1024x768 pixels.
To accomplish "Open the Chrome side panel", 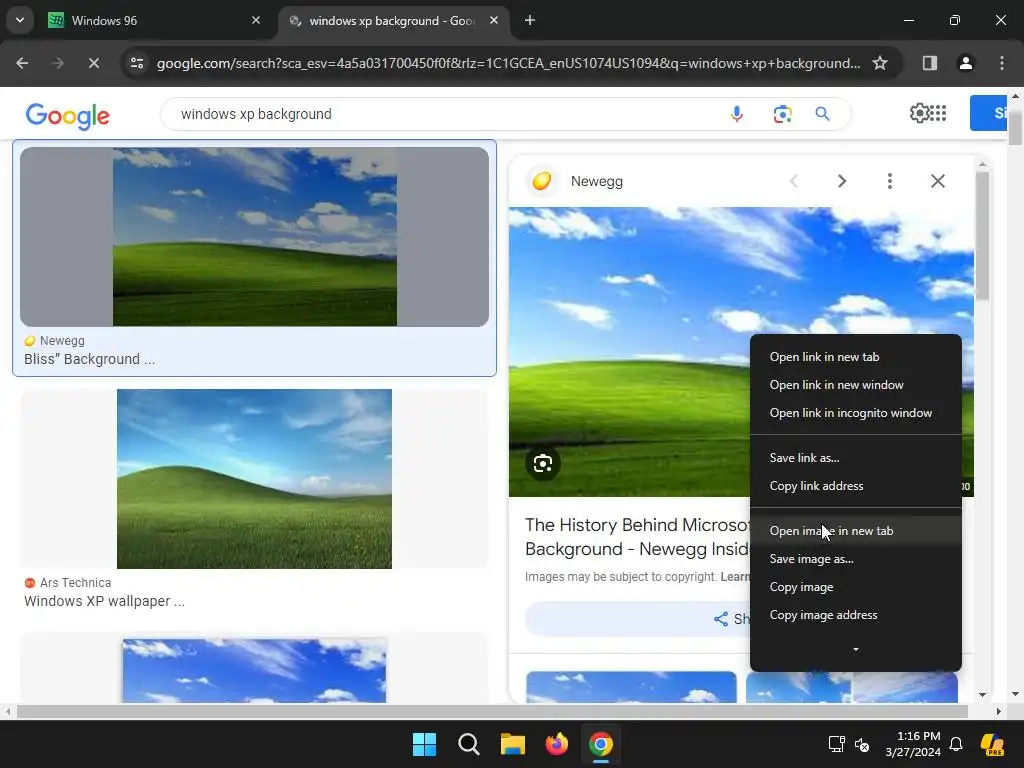I will tap(930, 63).
